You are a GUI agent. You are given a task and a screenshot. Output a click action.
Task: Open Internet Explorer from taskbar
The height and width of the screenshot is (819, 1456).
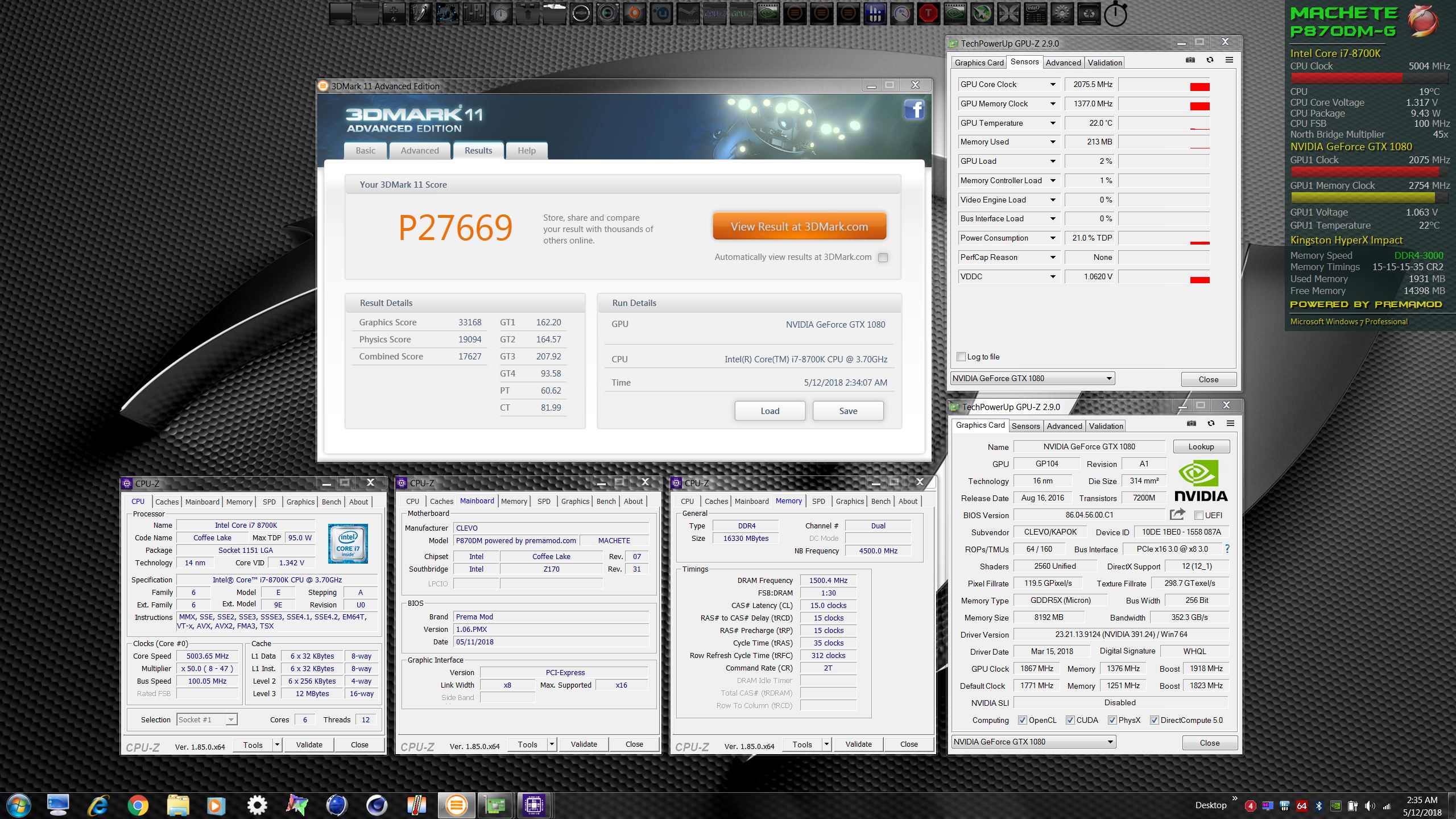[x=98, y=805]
